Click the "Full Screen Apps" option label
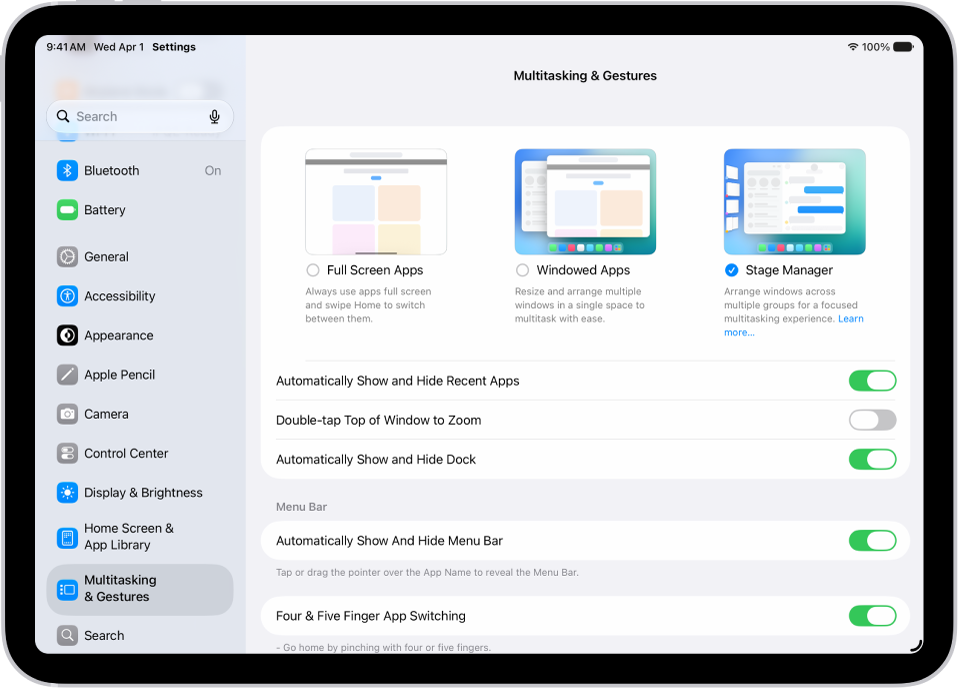Screen dimensions: 960x690 coord(375,270)
